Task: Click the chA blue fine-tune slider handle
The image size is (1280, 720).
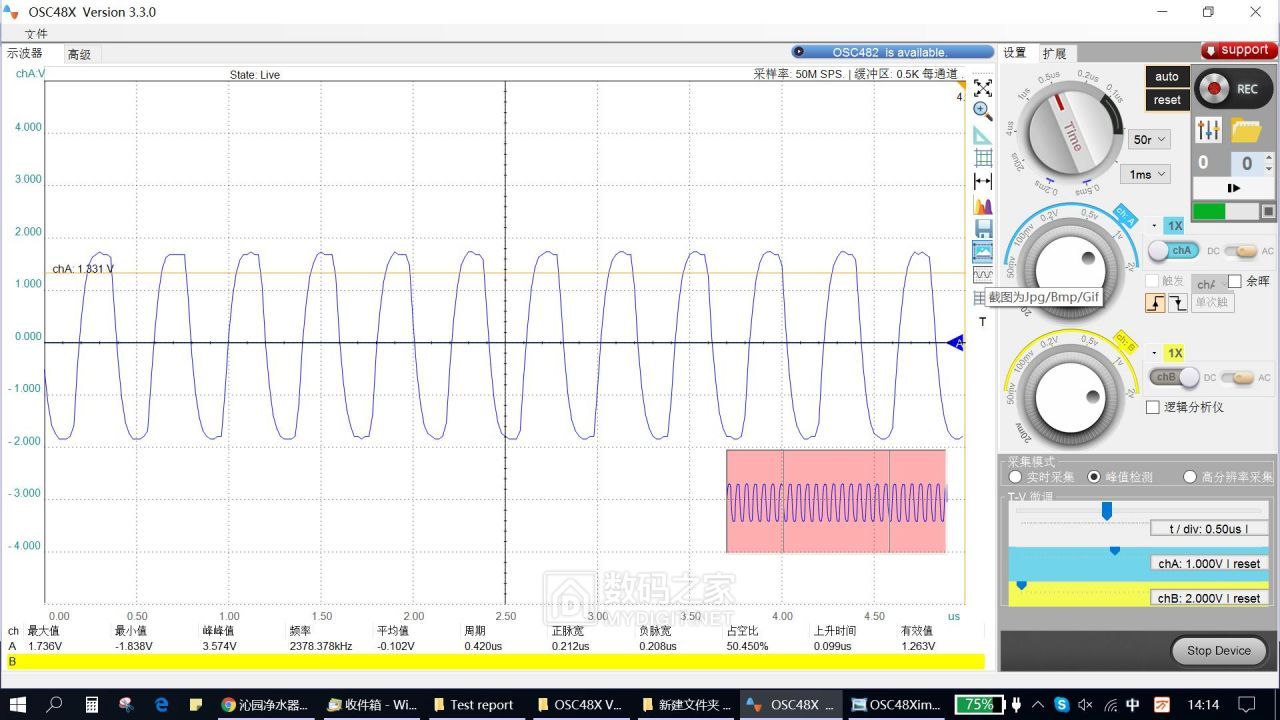Action: click(1115, 550)
